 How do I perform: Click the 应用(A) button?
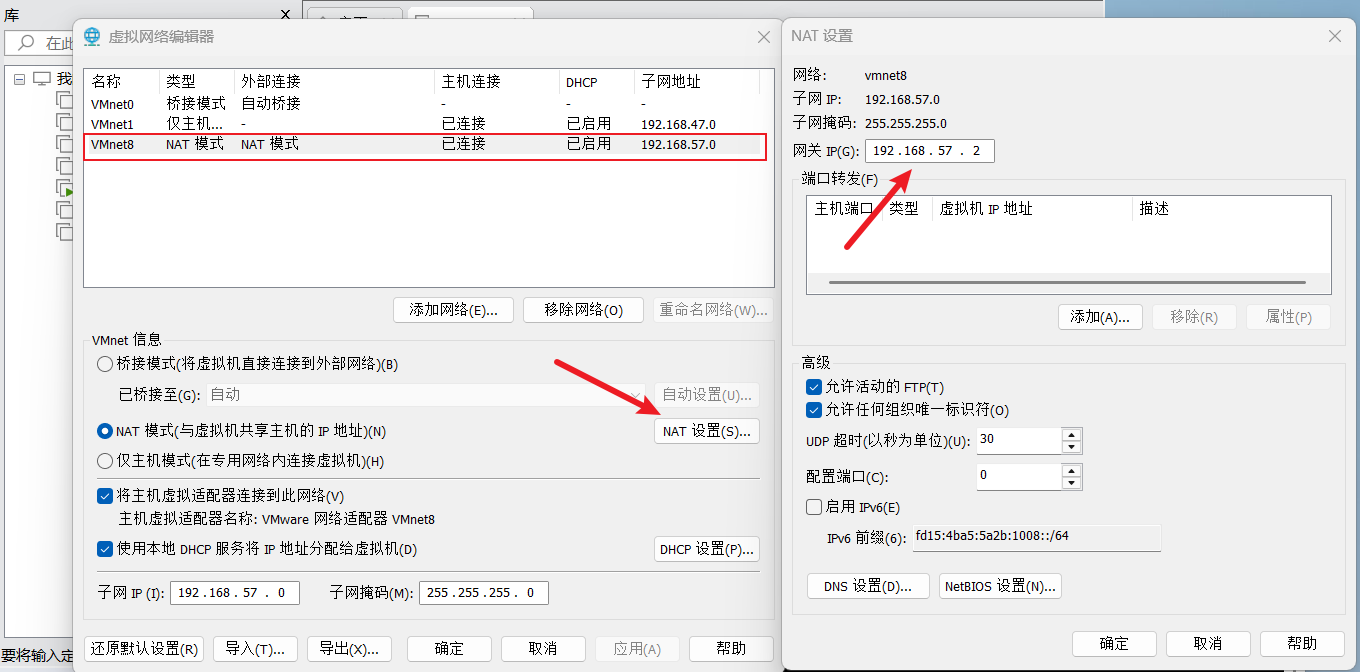tap(637, 649)
